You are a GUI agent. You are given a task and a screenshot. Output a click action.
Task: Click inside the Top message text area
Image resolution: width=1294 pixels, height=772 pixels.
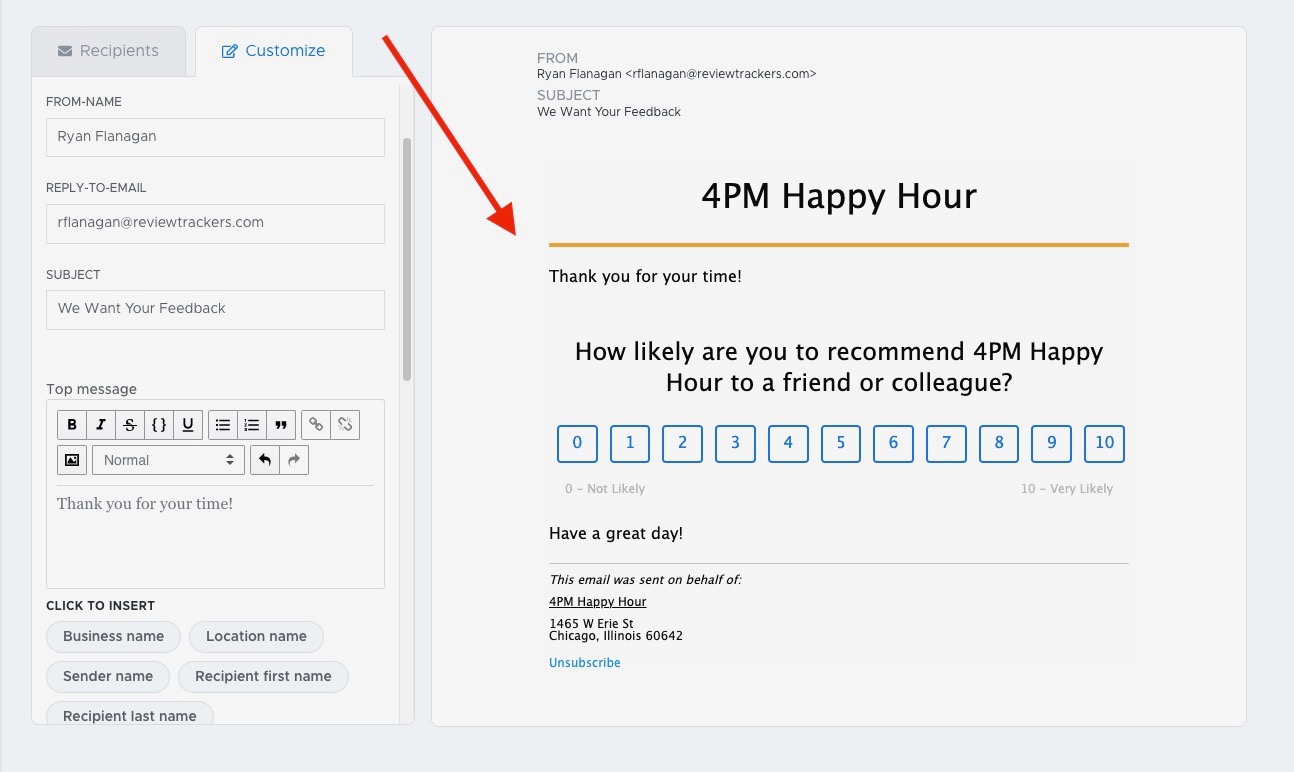(215, 537)
